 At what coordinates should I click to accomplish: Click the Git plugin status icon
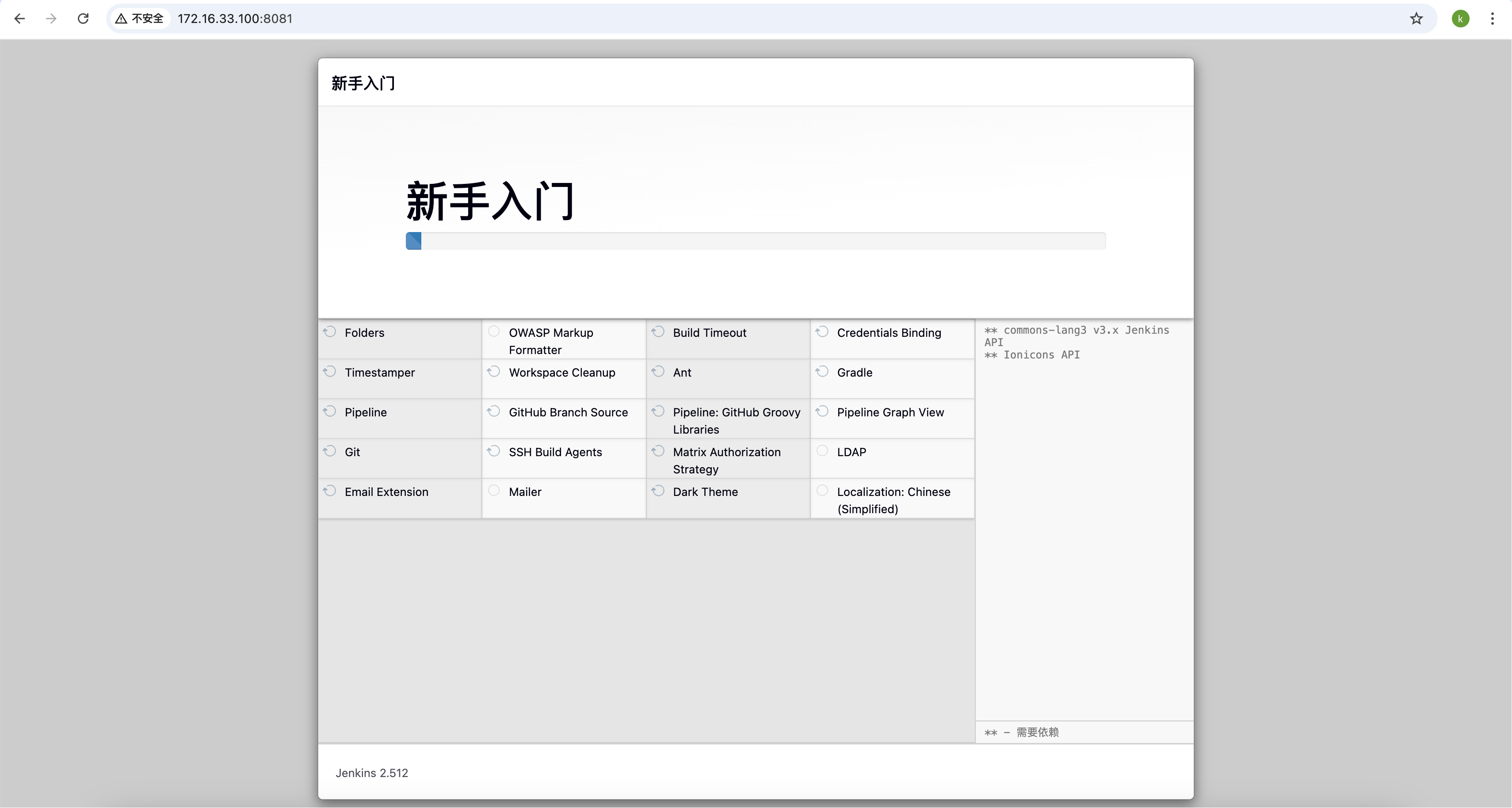pos(330,451)
